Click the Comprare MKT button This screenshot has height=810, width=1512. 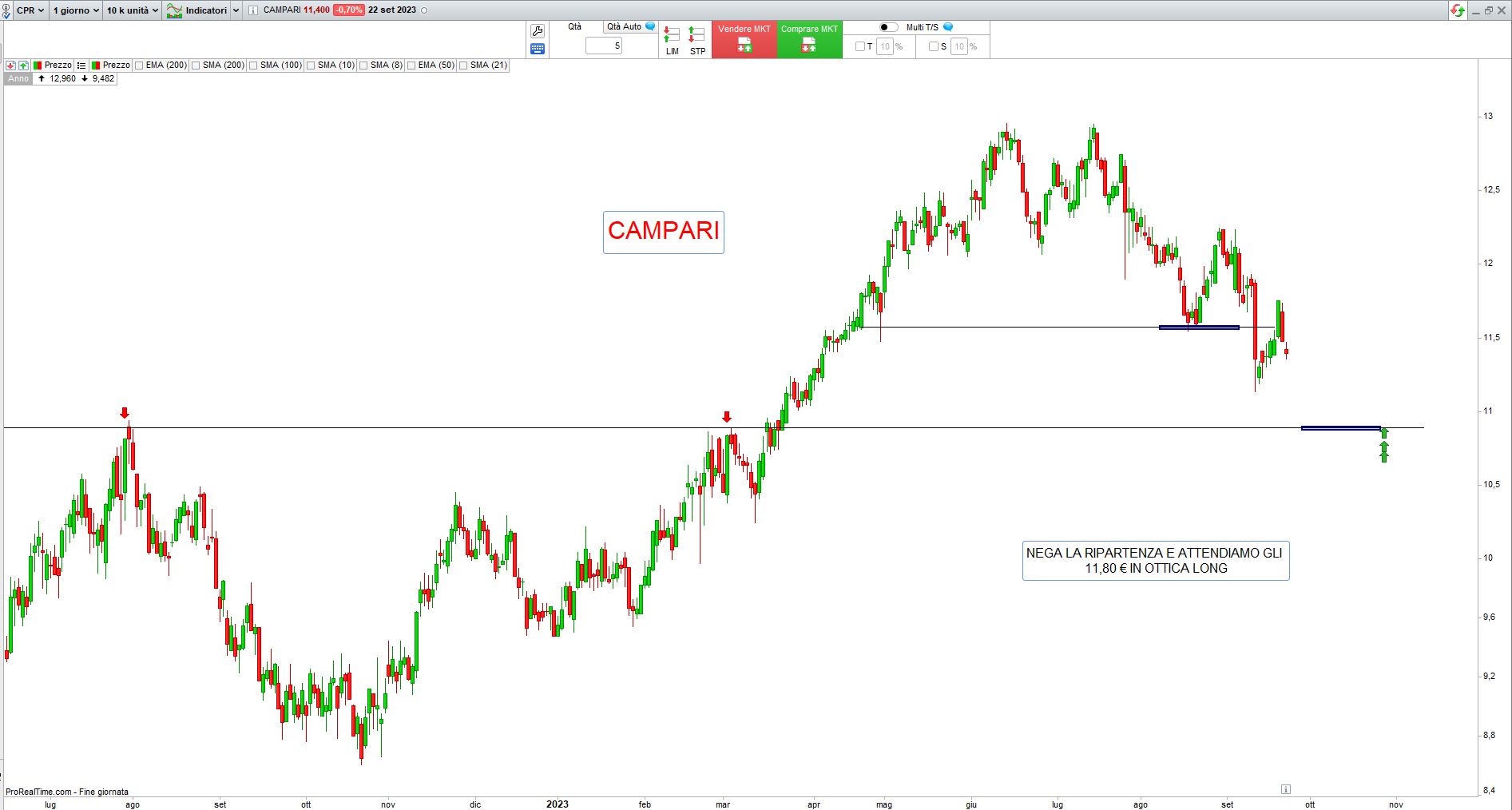point(809,39)
